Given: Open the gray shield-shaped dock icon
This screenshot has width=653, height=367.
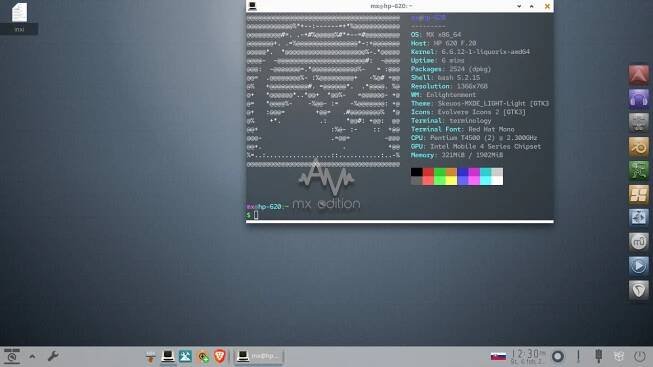Looking at the screenshot, I should pos(638,290).
